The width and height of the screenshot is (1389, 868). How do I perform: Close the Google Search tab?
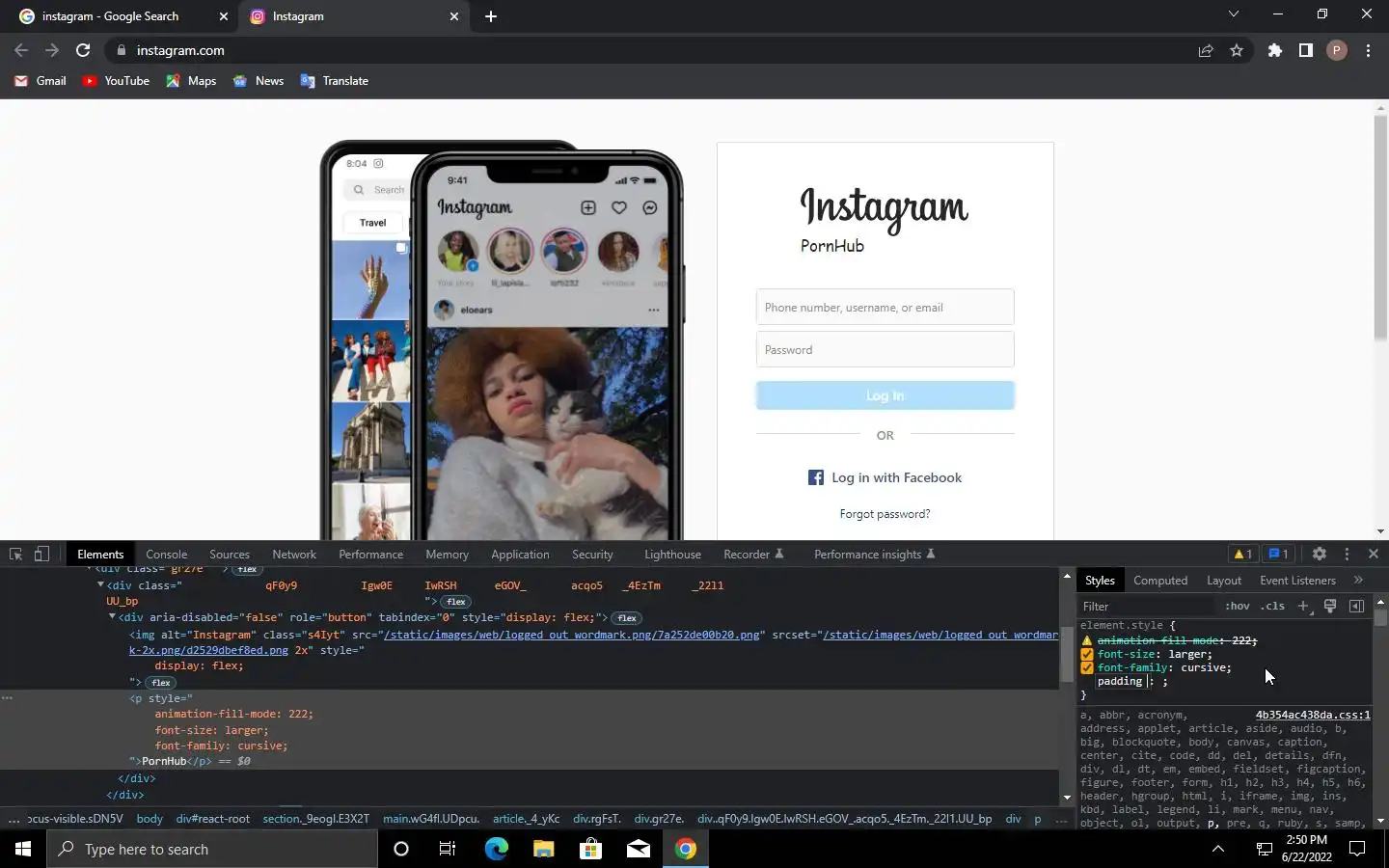pos(224,16)
